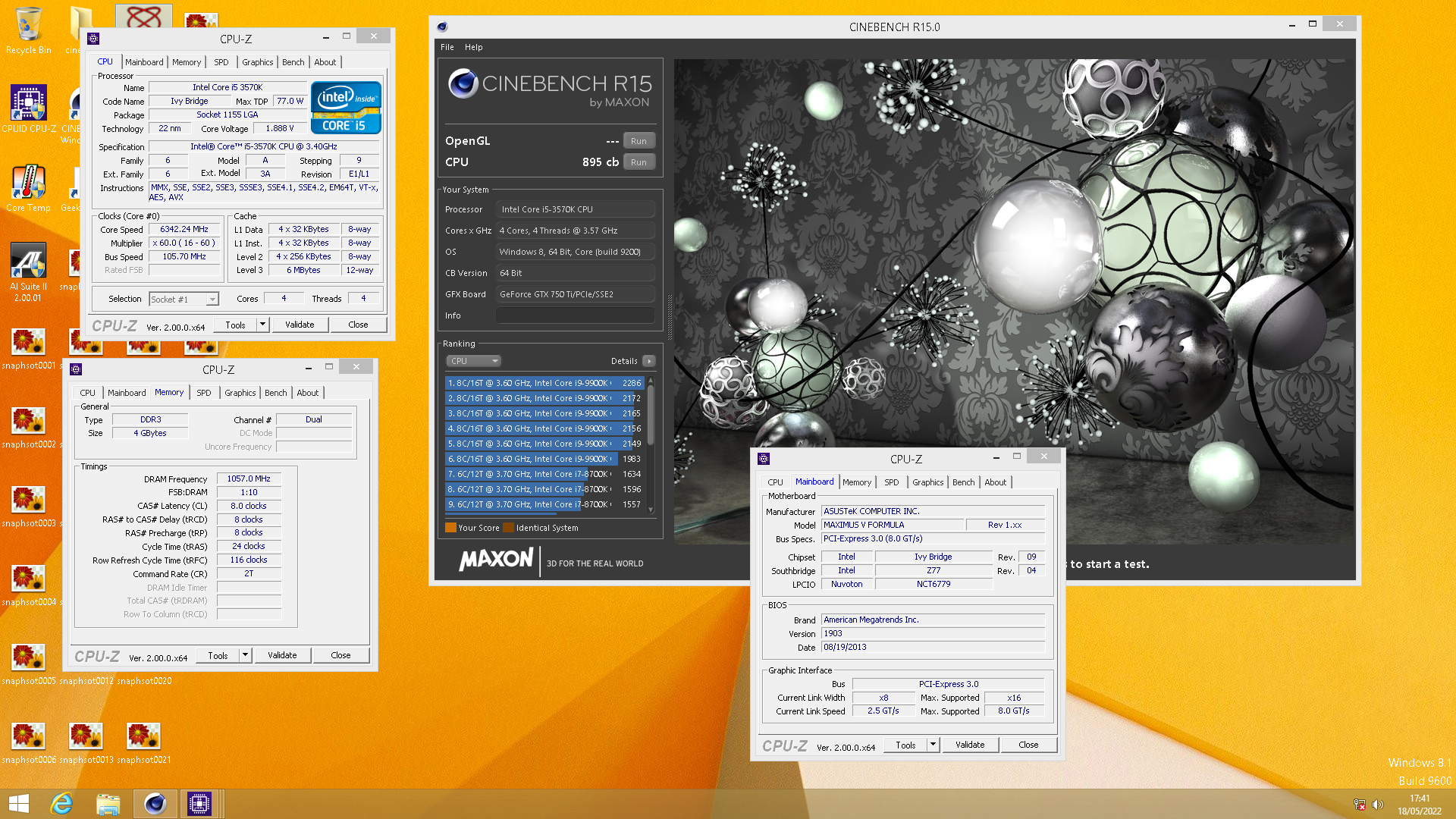Open snapshot0006 image file
This screenshot has width=1456, height=819.
point(29,743)
